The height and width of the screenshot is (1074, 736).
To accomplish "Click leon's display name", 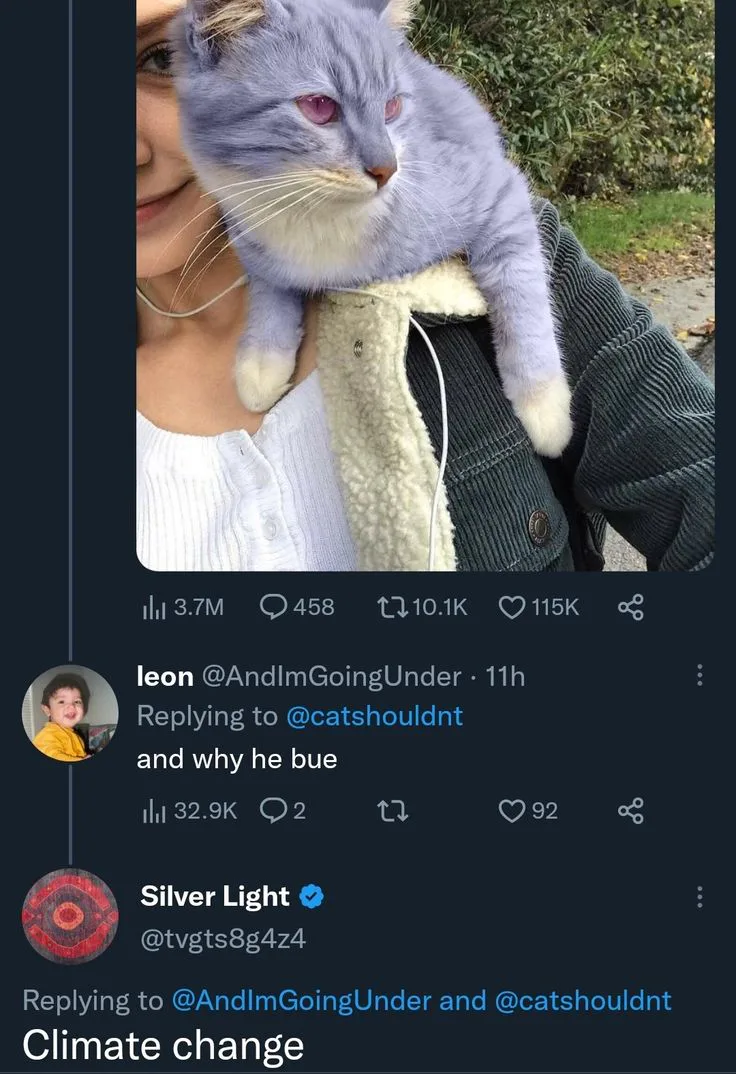I will 165,676.
